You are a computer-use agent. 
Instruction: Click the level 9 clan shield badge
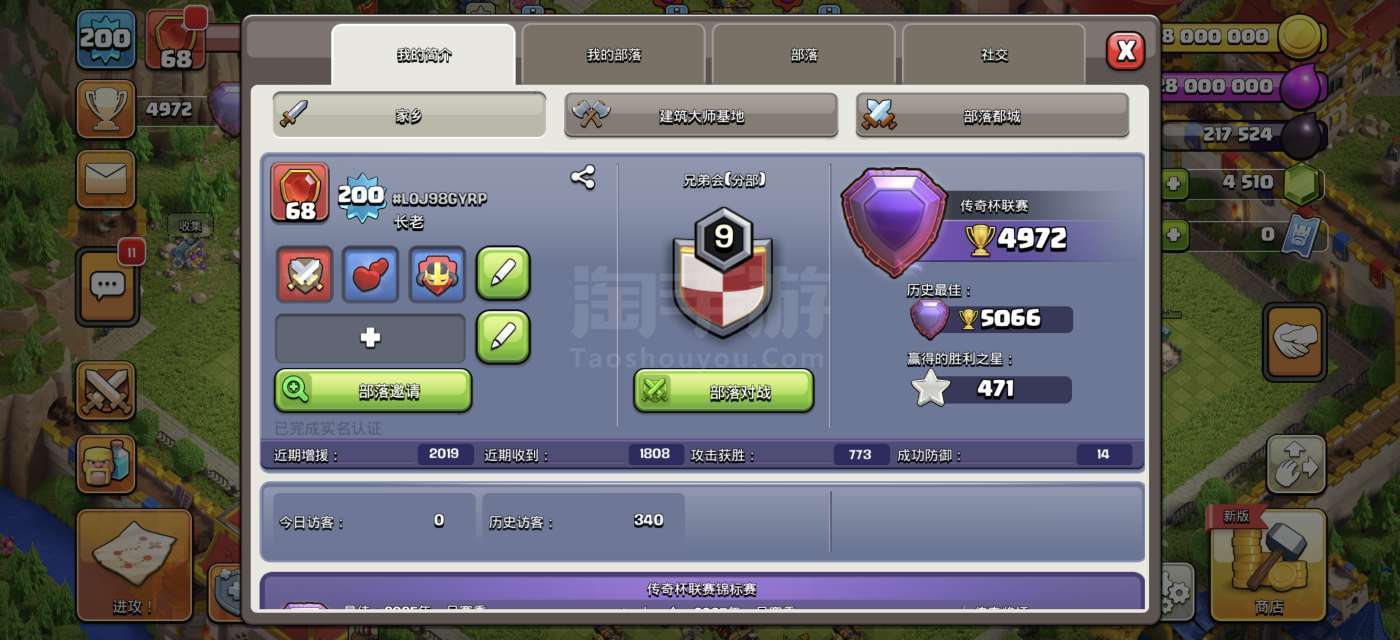[724, 272]
